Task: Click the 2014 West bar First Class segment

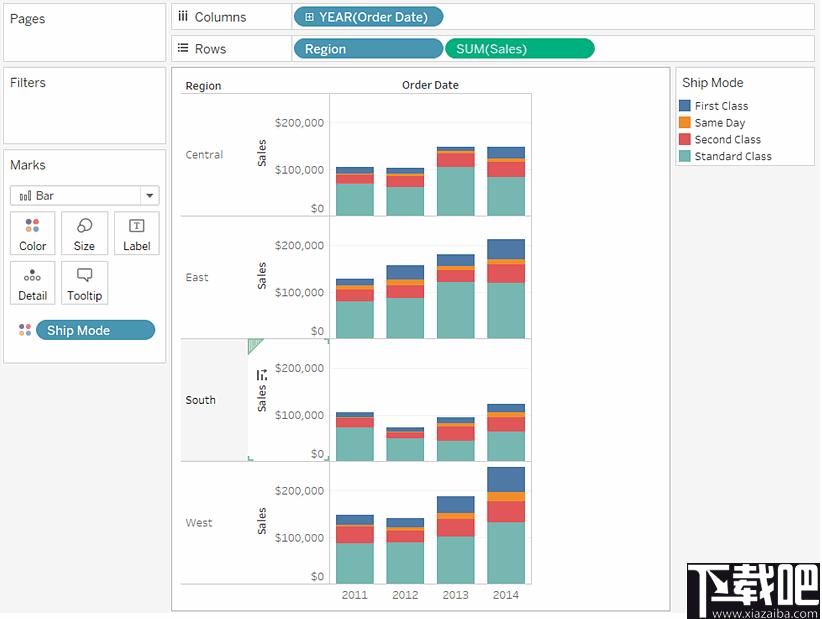Action: (x=506, y=480)
